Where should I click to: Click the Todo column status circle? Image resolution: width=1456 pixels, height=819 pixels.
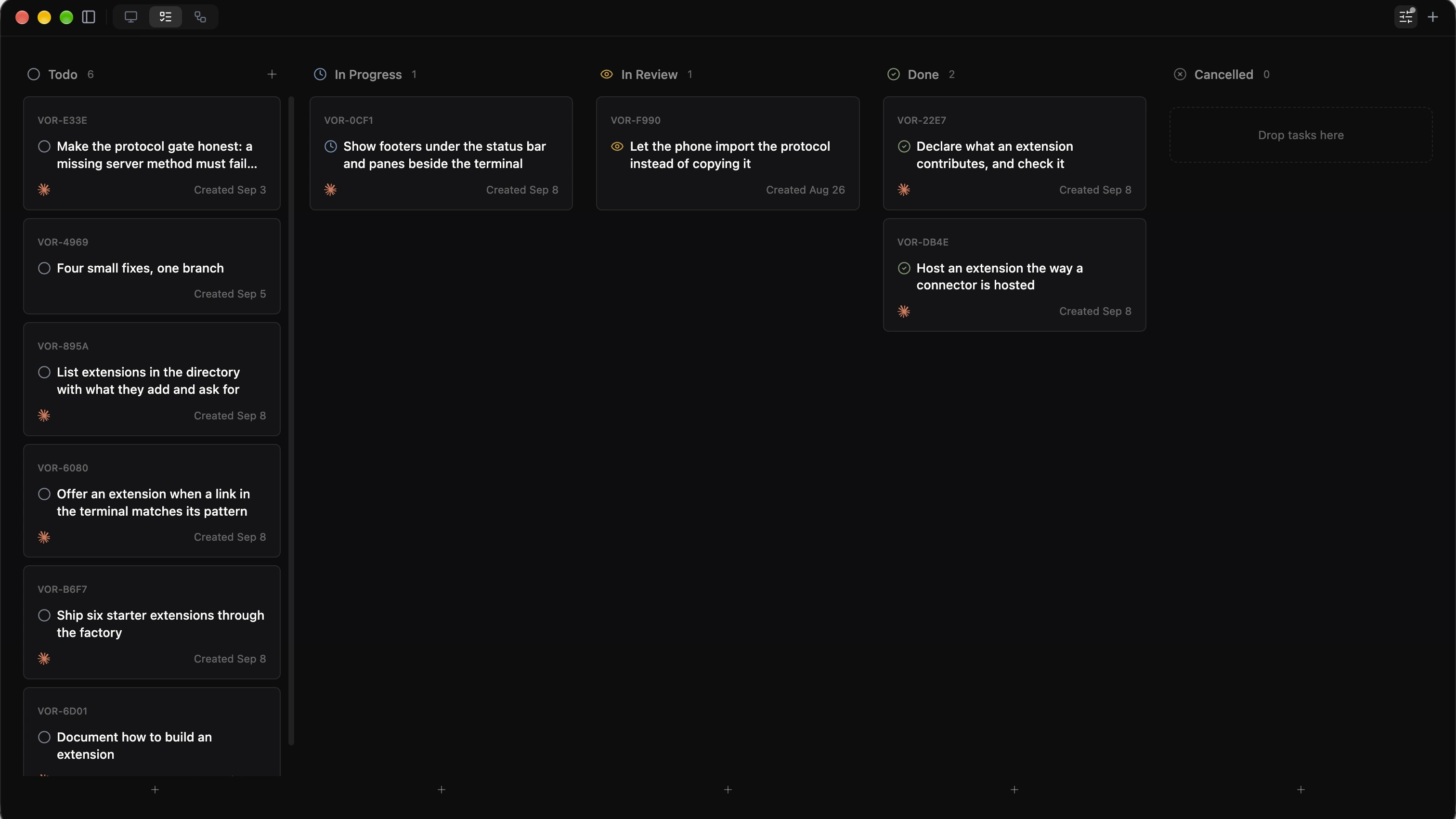tap(33, 74)
